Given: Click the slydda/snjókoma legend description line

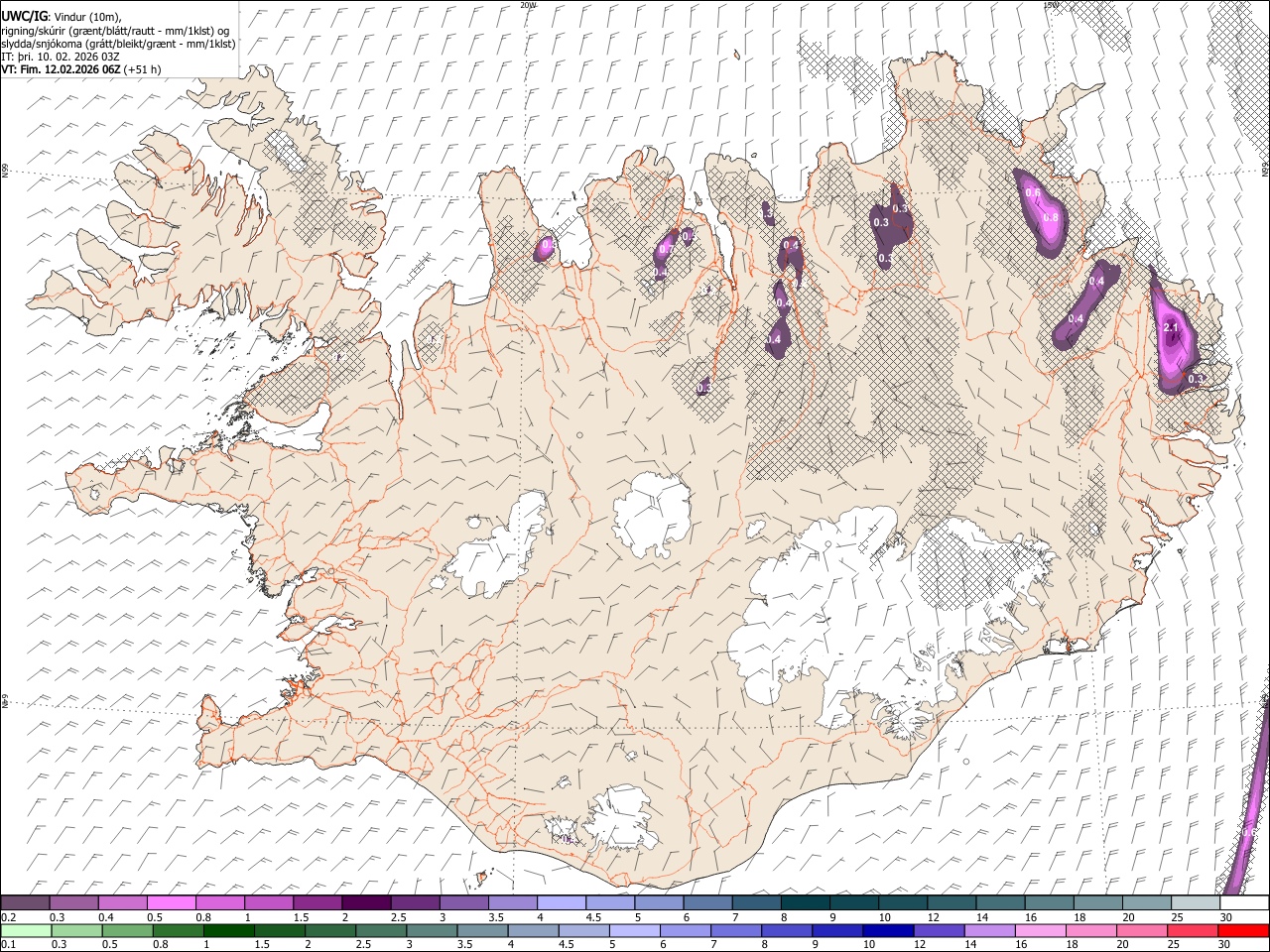Looking at the screenshot, I should 119,44.
